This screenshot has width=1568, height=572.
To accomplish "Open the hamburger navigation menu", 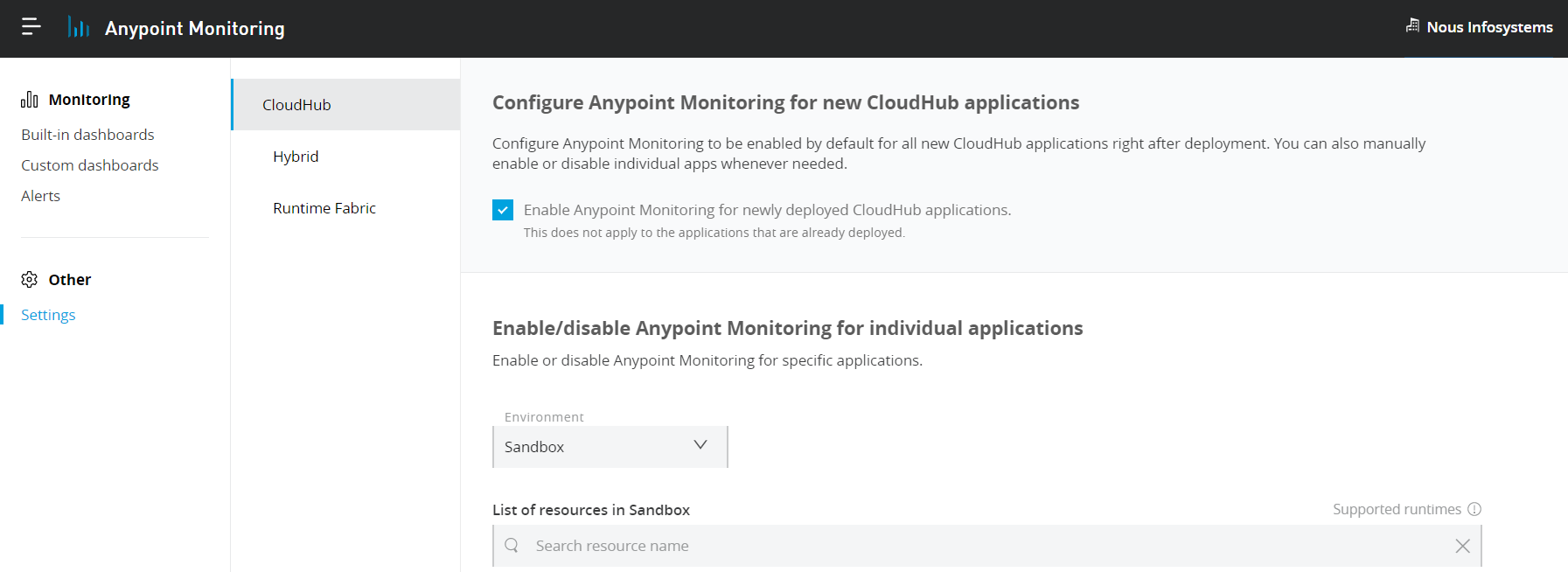I will [31, 27].
